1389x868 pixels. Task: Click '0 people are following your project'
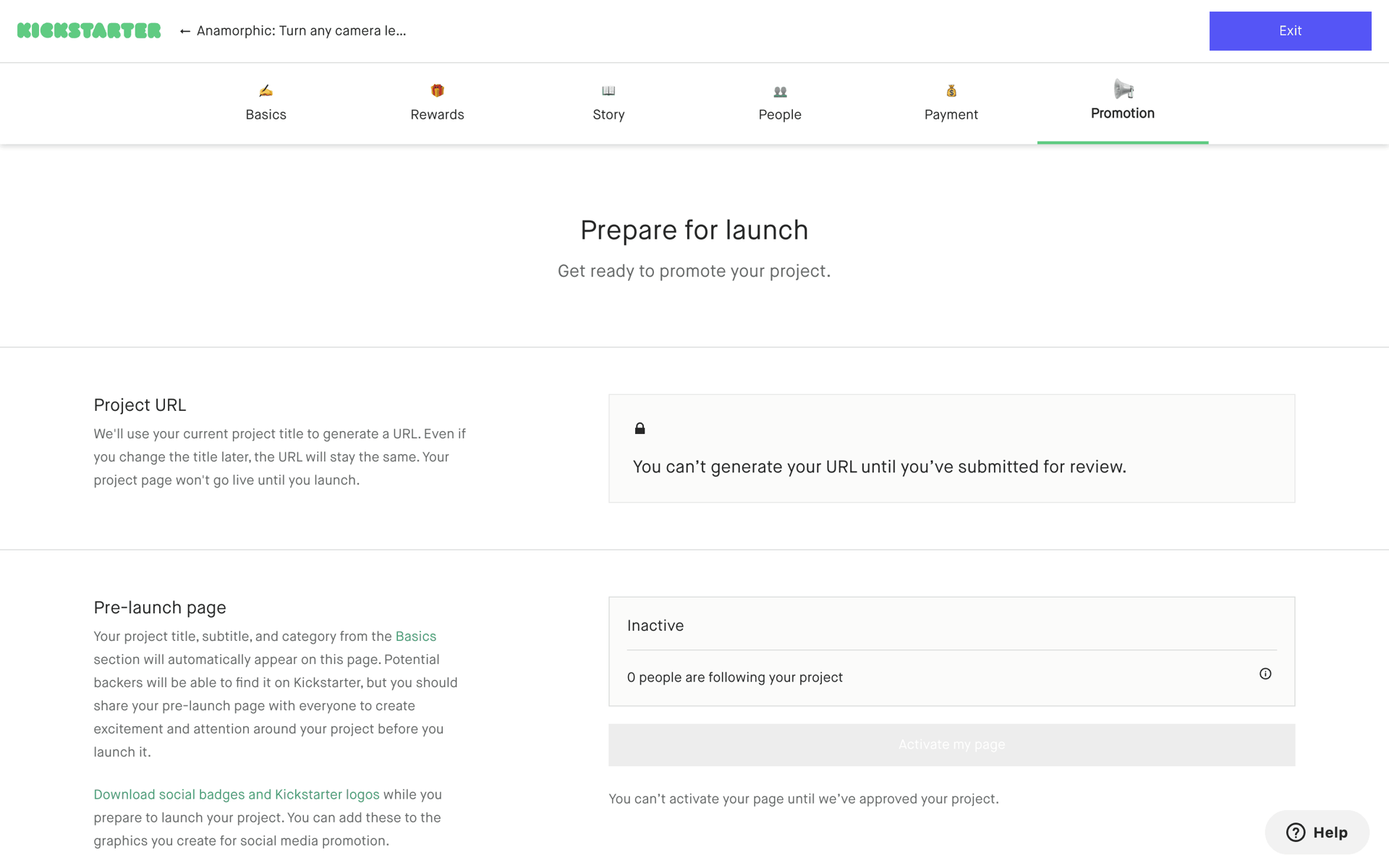tap(735, 677)
